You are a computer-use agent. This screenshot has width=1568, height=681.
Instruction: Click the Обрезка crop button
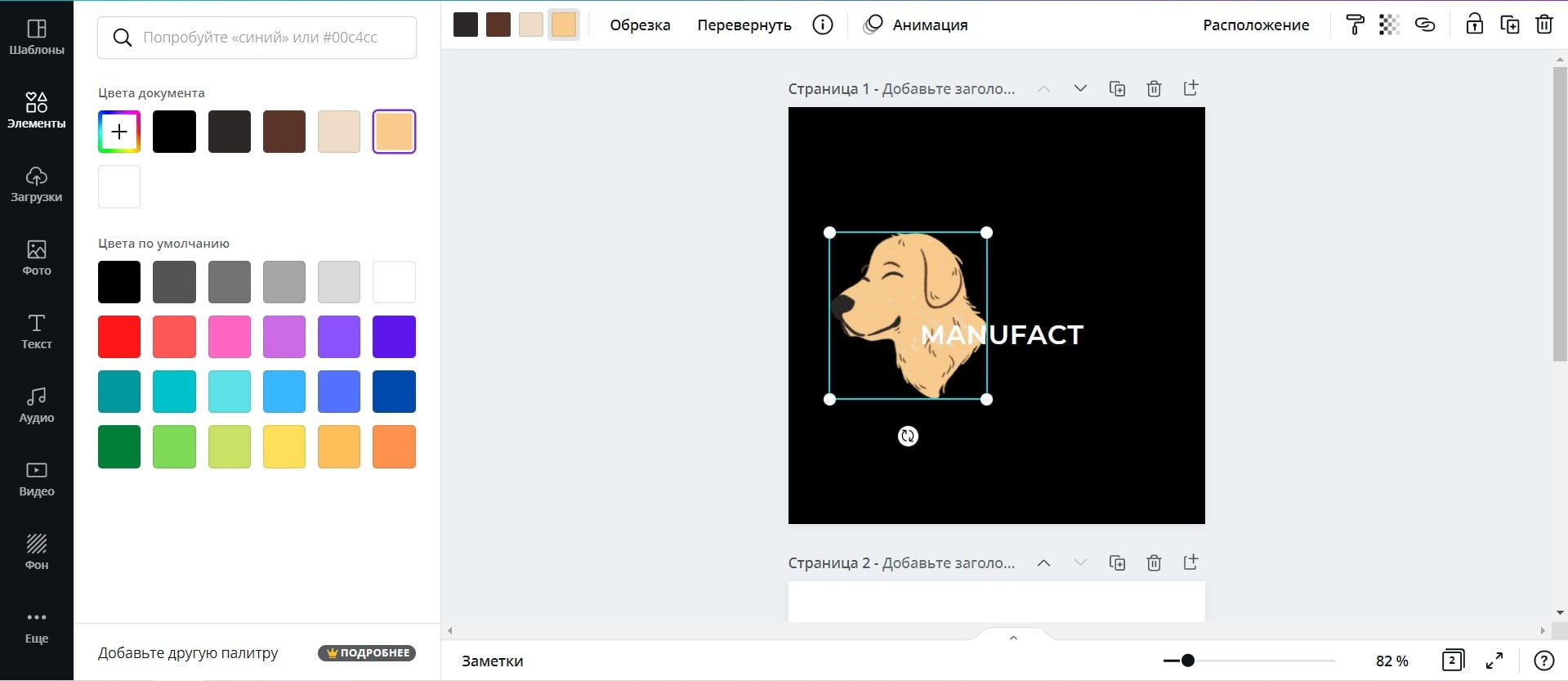click(640, 25)
